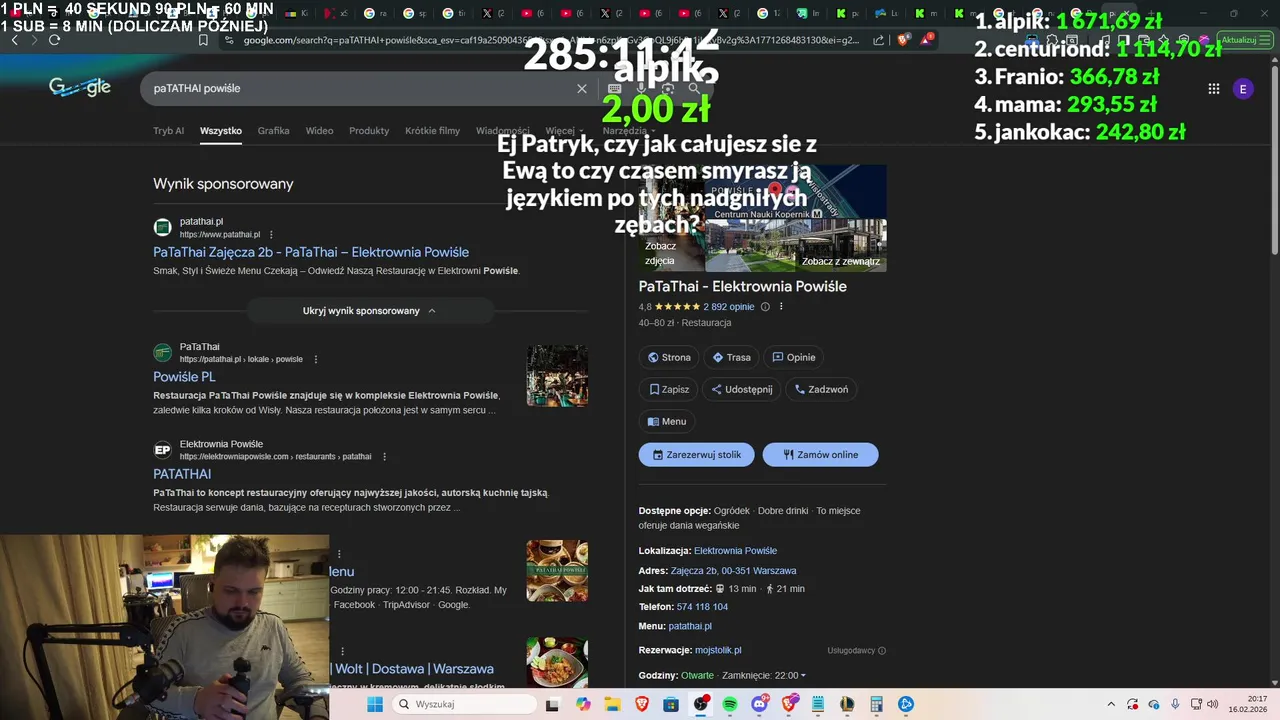Image resolution: width=1280 pixels, height=720 pixels.
Task: Open the Powiśle PL result link
Action: click(x=184, y=377)
